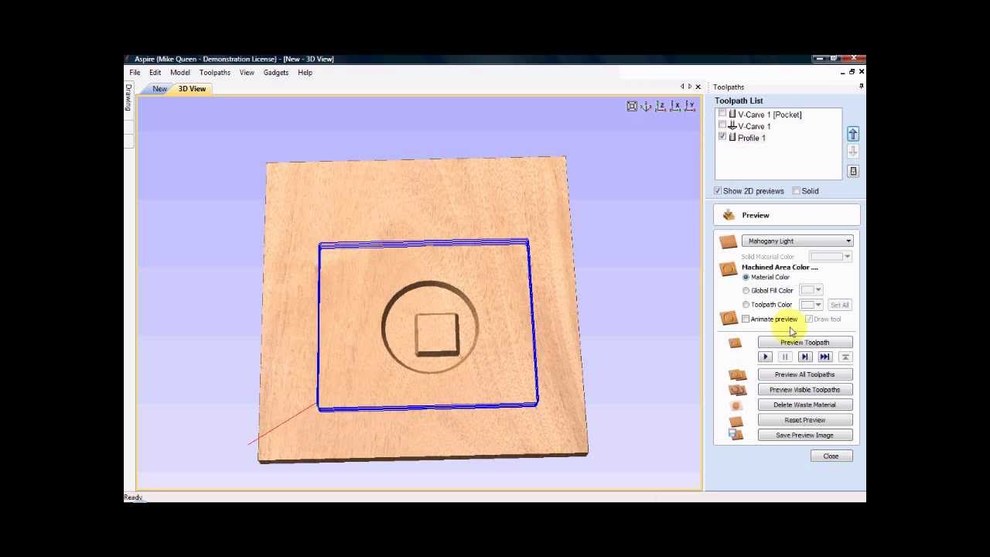The image size is (990, 557).
Task: Switch to view down Z axis
Action: click(x=661, y=106)
